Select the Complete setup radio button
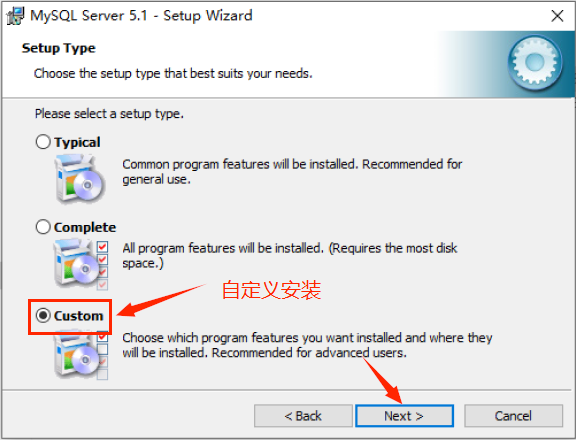Viewport: 576px width, 440px height. point(43,227)
